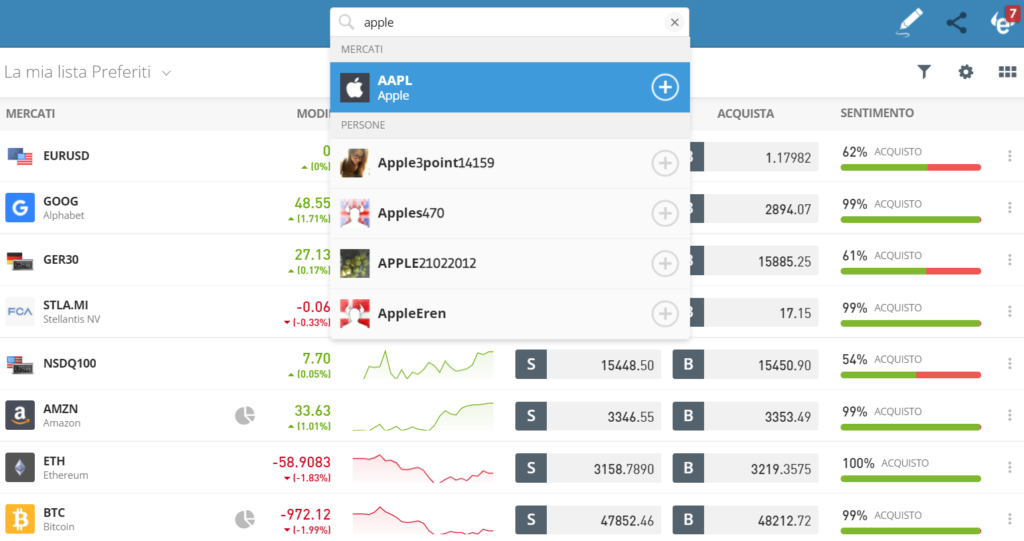Open the Apple3point14159 user result
Screen dimensions: 1024x541
tap(509, 163)
